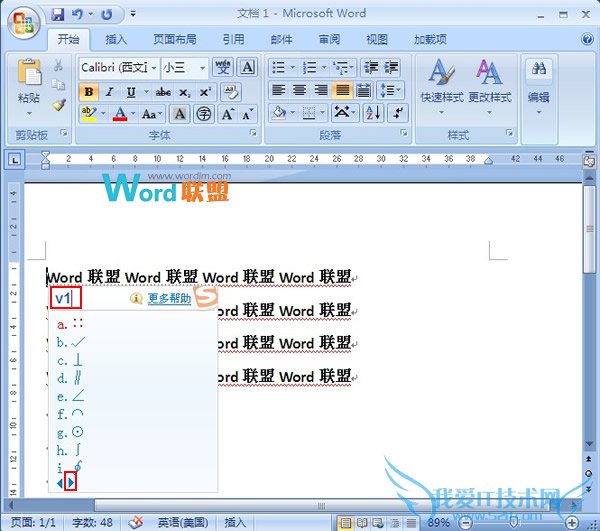Apply the red font color
Screen dimensions: 600x531
[x=120, y=114]
